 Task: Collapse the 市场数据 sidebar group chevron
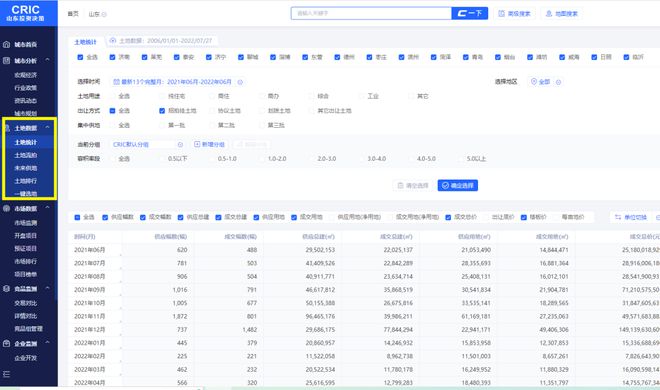[x=48, y=208]
